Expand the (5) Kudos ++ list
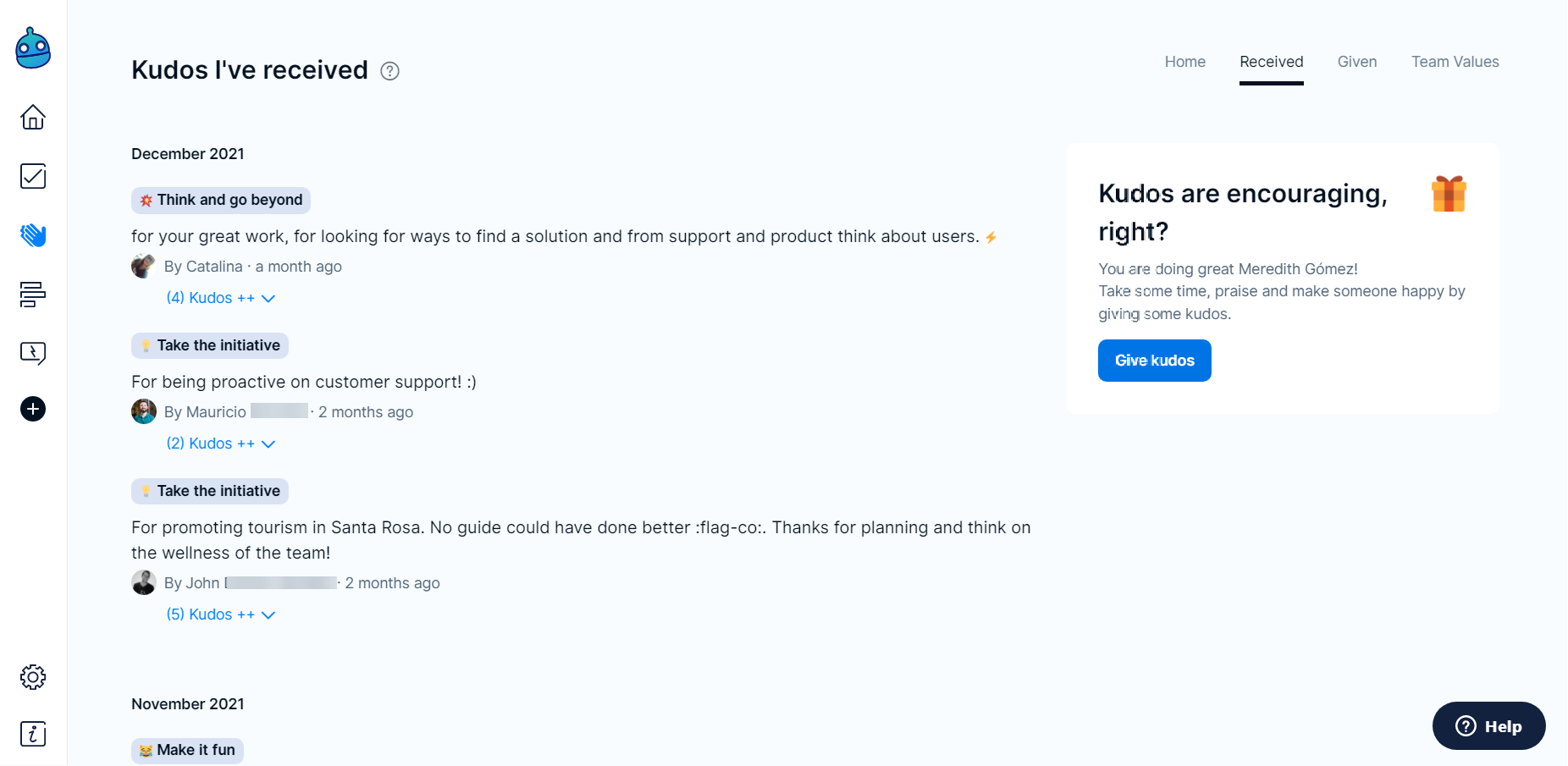 pos(220,614)
